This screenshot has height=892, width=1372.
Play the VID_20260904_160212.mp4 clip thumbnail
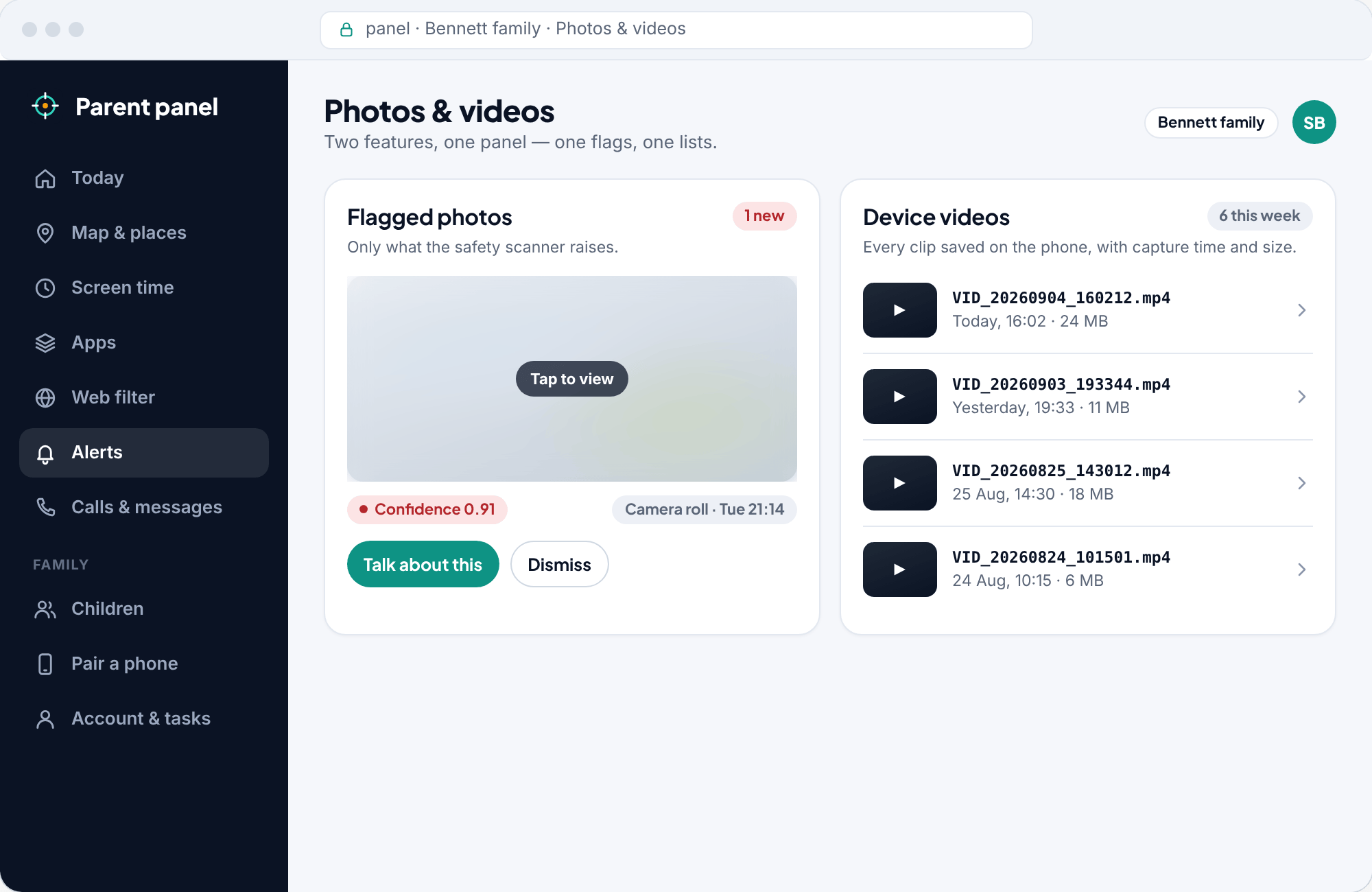point(899,310)
